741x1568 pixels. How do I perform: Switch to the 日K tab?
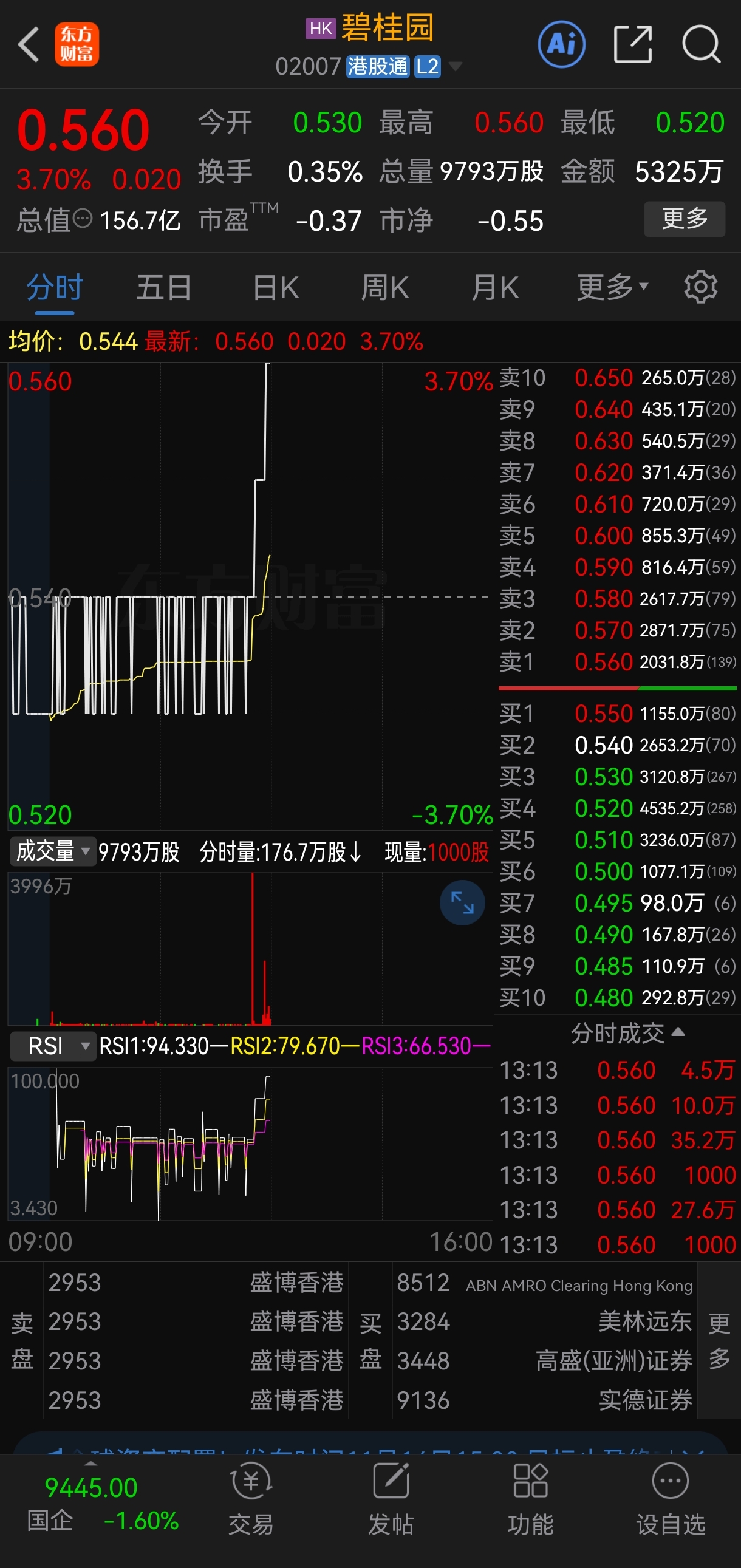pos(276,287)
